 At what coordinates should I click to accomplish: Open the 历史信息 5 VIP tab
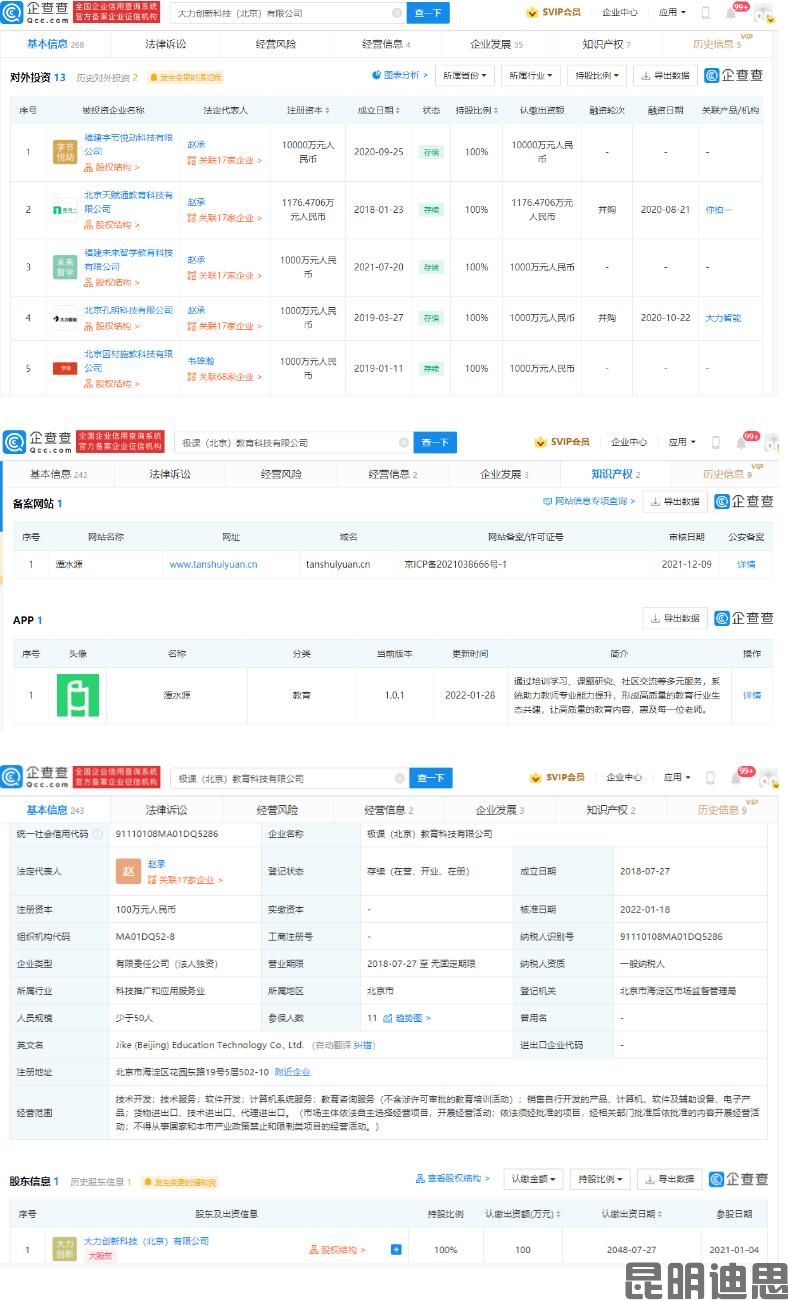coord(717,44)
